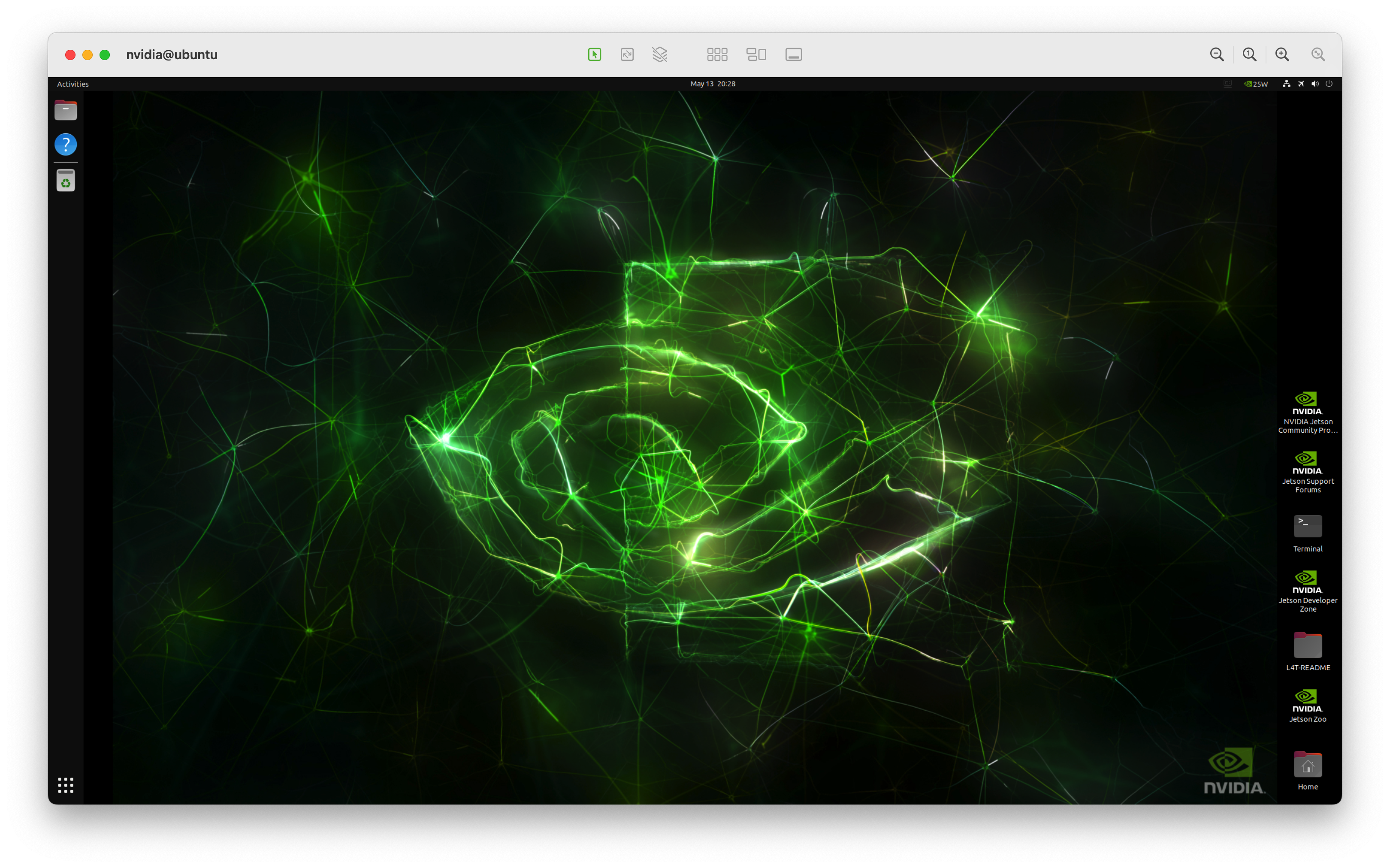Viewport: 1390px width, 868px height.
Task: Toggle the crossed-out layers icon
Action: [x=660, y=54]
